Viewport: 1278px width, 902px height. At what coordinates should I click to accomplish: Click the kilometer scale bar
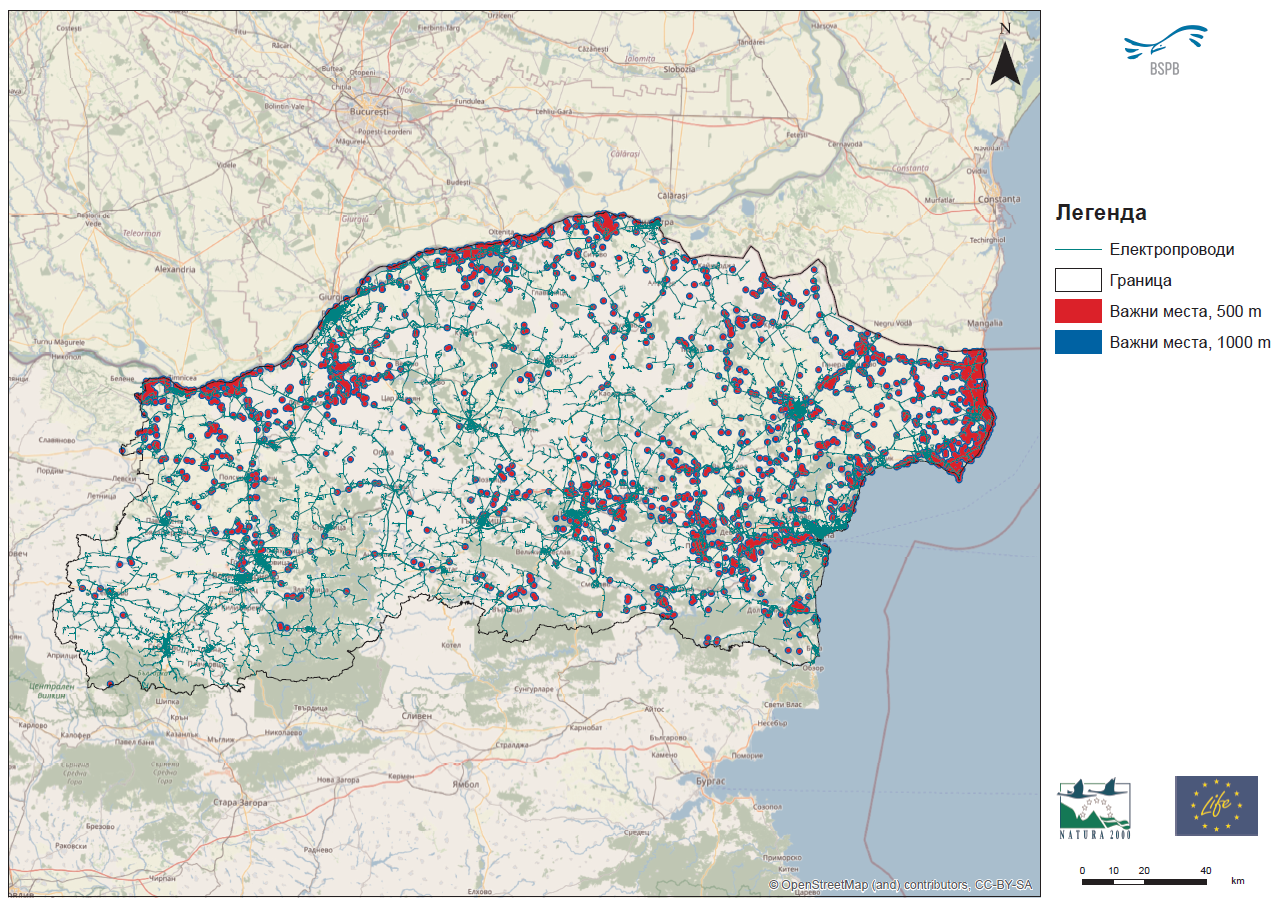click(x=1144, y=880)
